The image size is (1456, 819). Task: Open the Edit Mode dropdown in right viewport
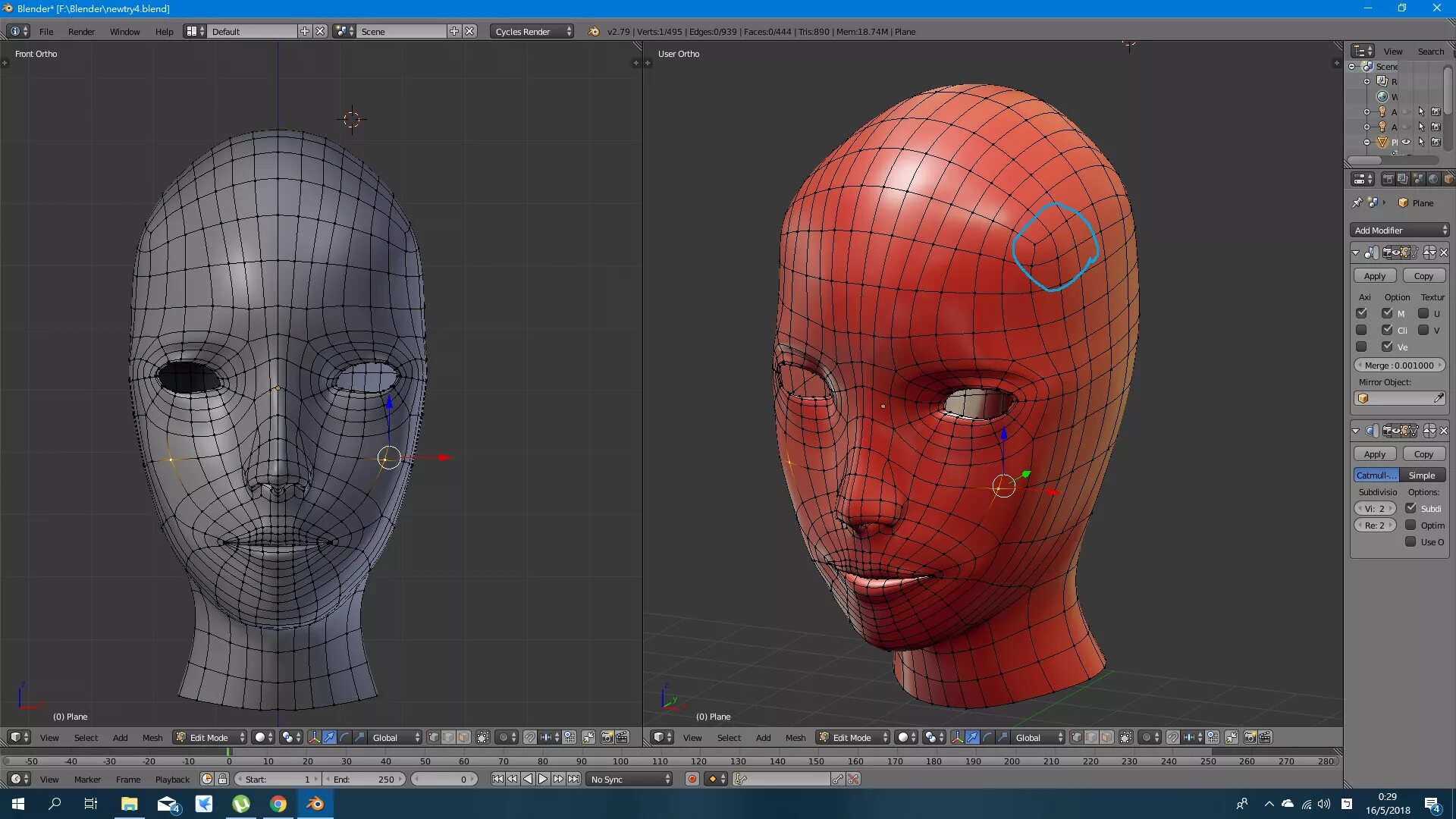[x=851, y=737]
